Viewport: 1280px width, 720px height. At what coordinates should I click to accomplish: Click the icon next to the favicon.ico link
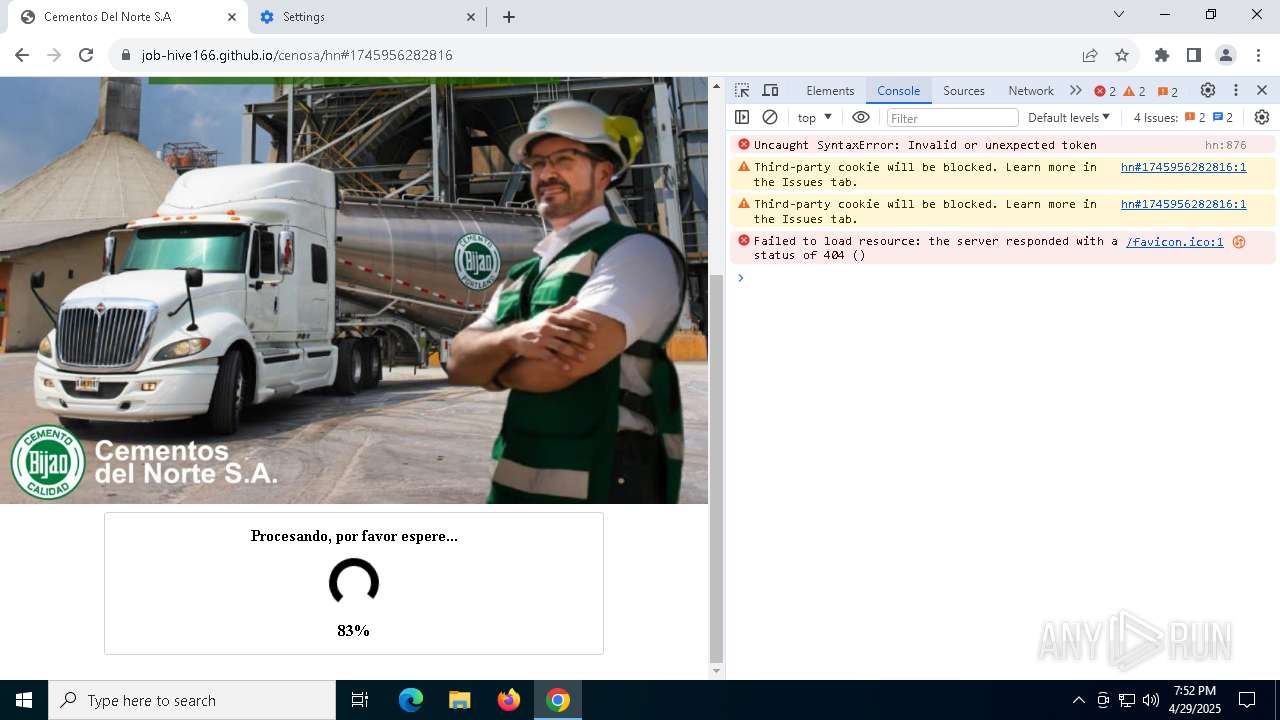(x=1239, y=241)
